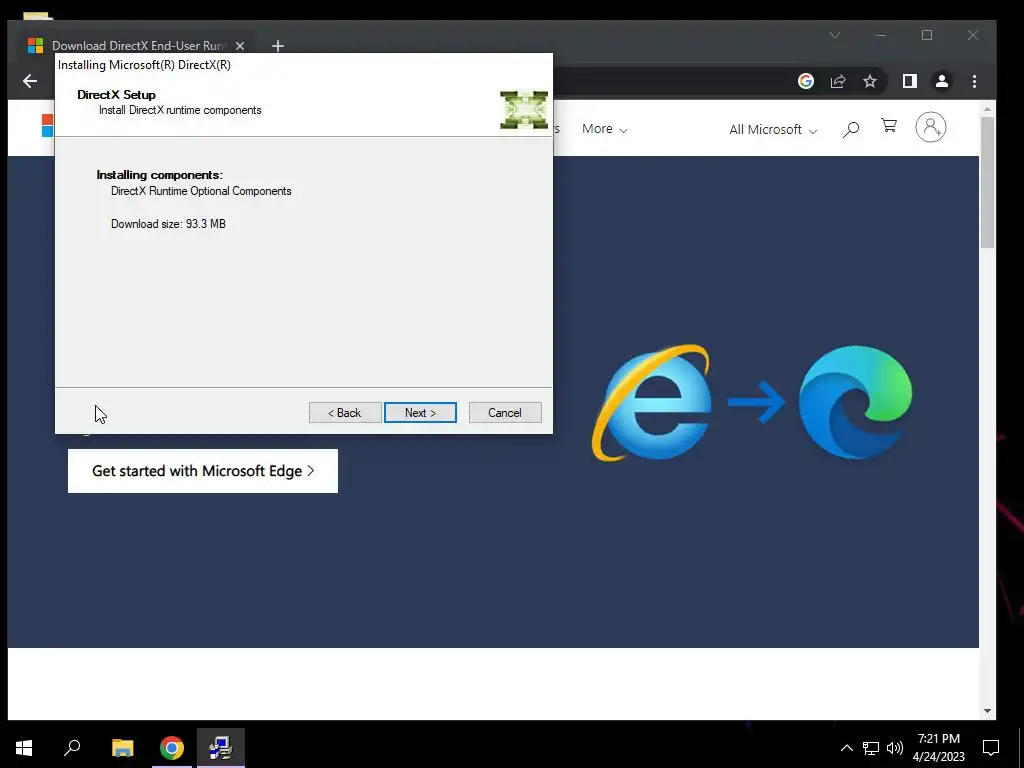Cancel the DirectX installation
1024x768 pixels.
[x=505, y=413]
